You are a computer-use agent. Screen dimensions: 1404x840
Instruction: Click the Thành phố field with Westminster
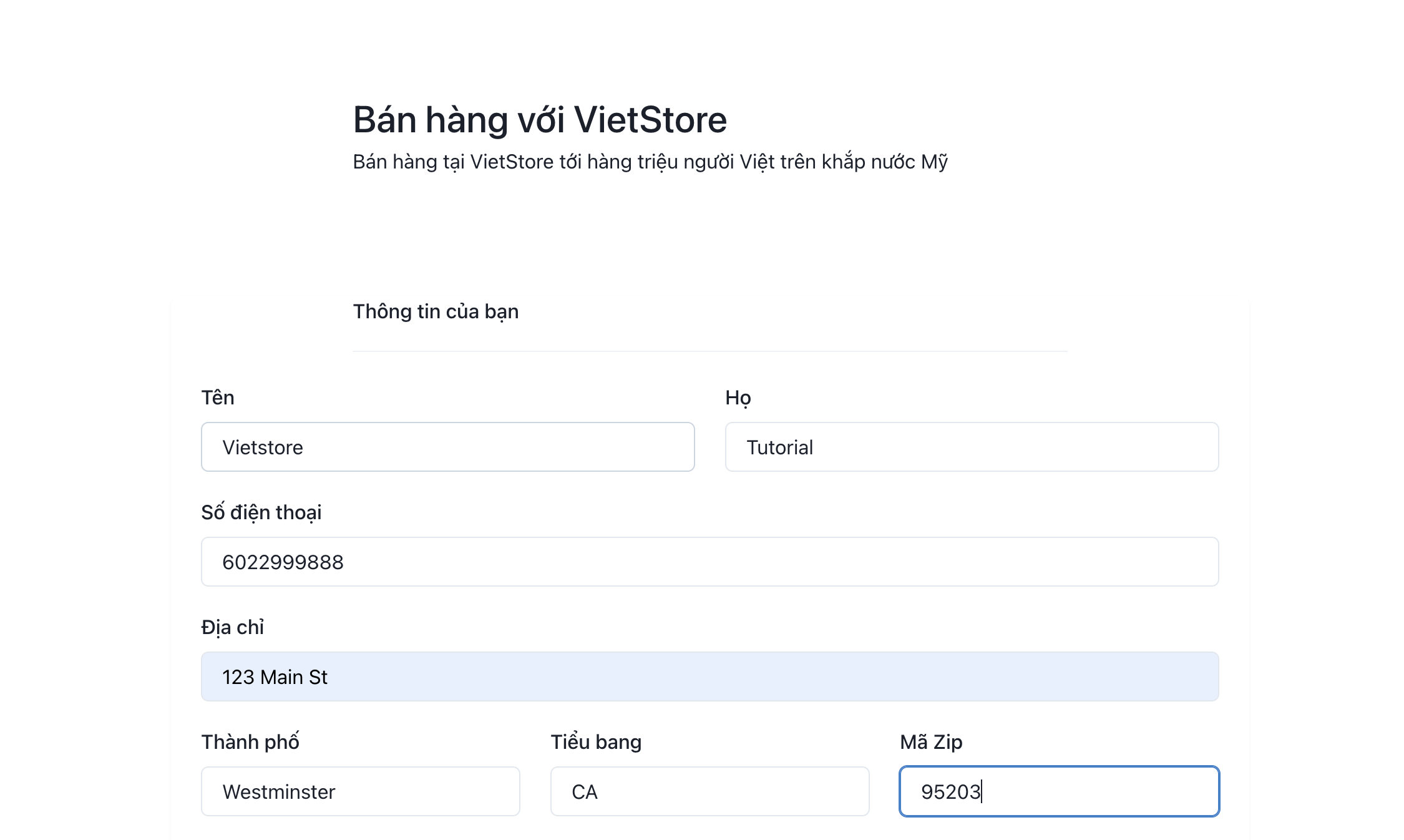[360, 791]
